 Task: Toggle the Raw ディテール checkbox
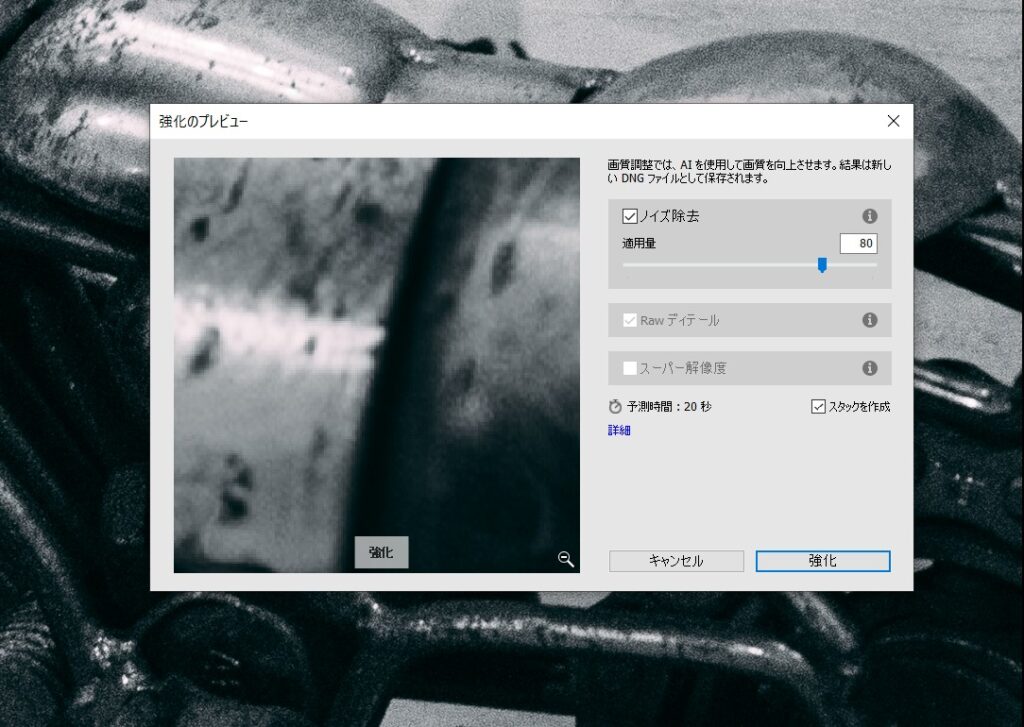click(630, 320)
